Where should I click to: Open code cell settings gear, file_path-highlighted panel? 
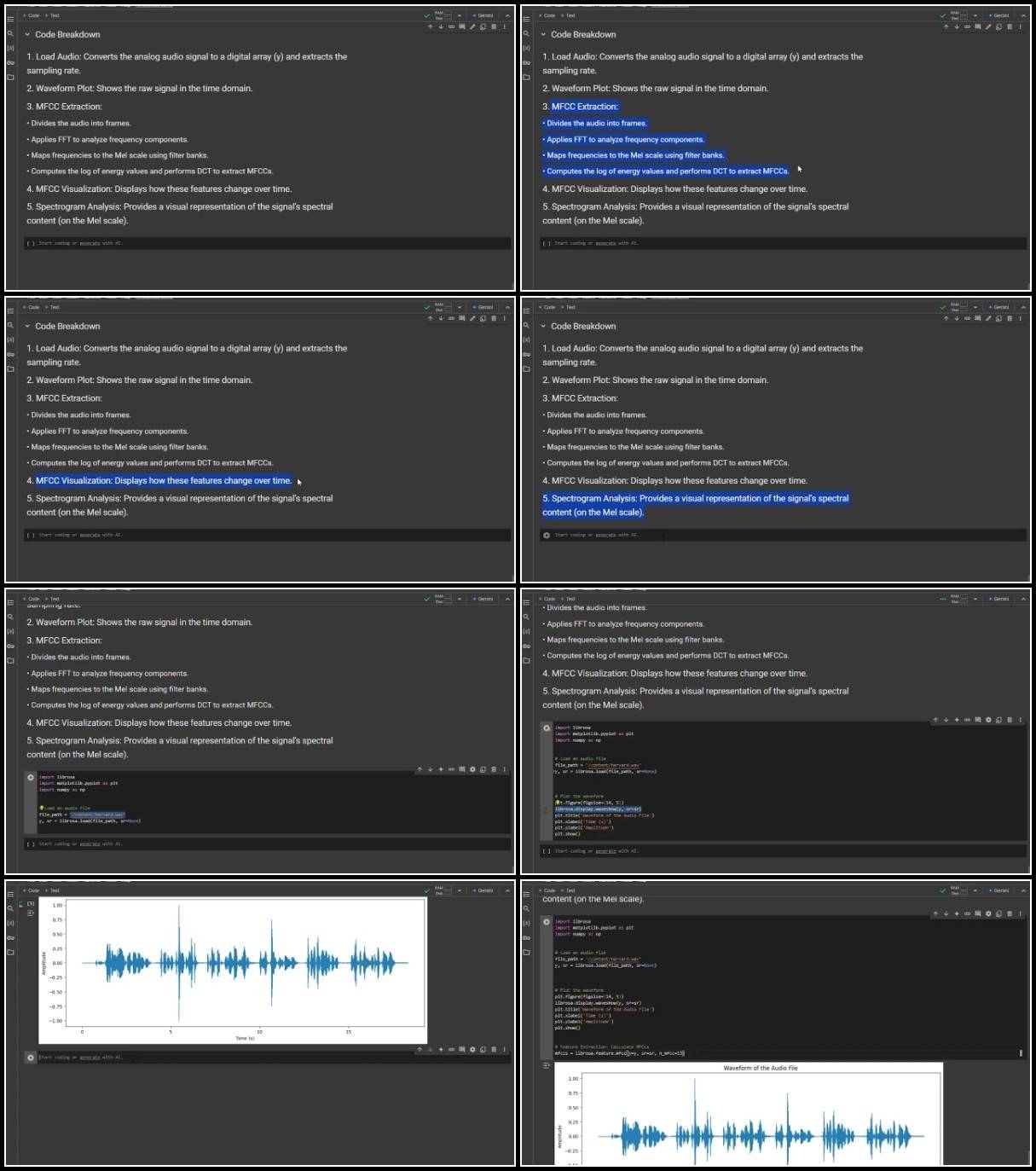tap(472, 769)
